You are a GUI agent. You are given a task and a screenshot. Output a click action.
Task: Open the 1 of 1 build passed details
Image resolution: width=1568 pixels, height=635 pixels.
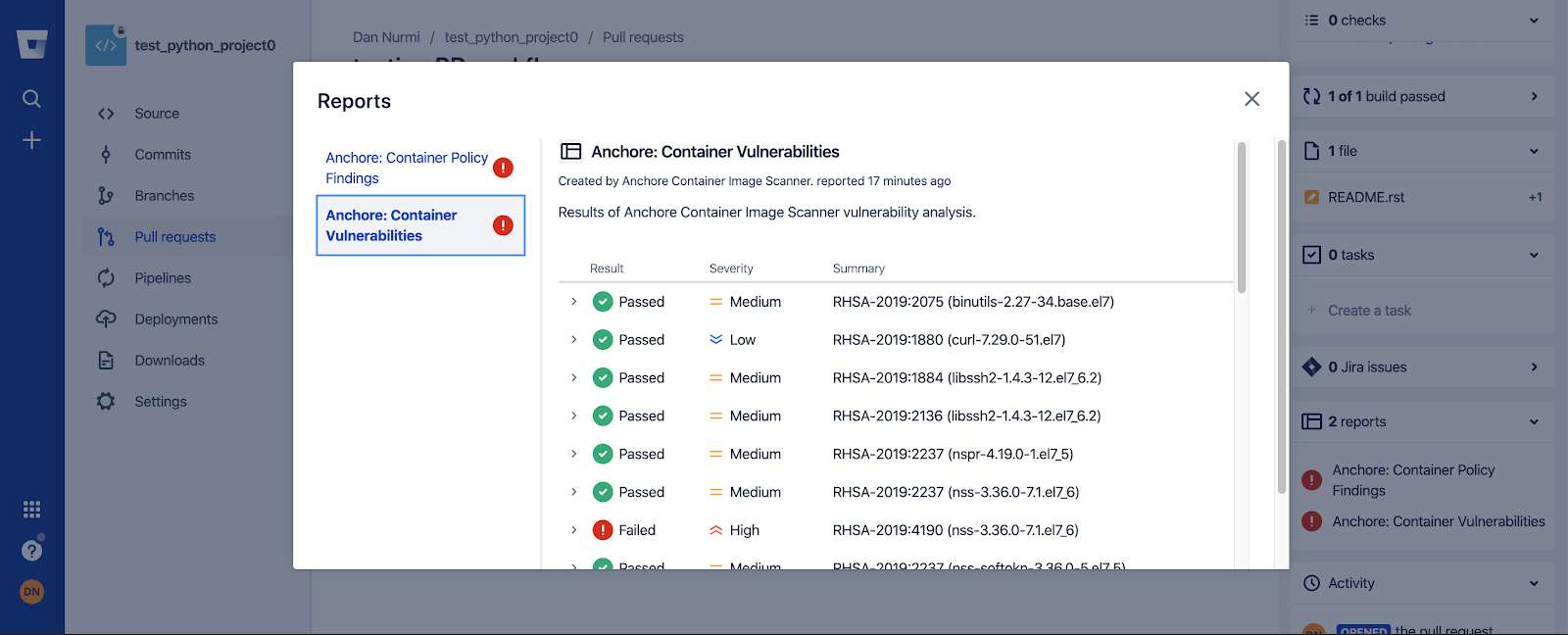tap(1422, 96)
